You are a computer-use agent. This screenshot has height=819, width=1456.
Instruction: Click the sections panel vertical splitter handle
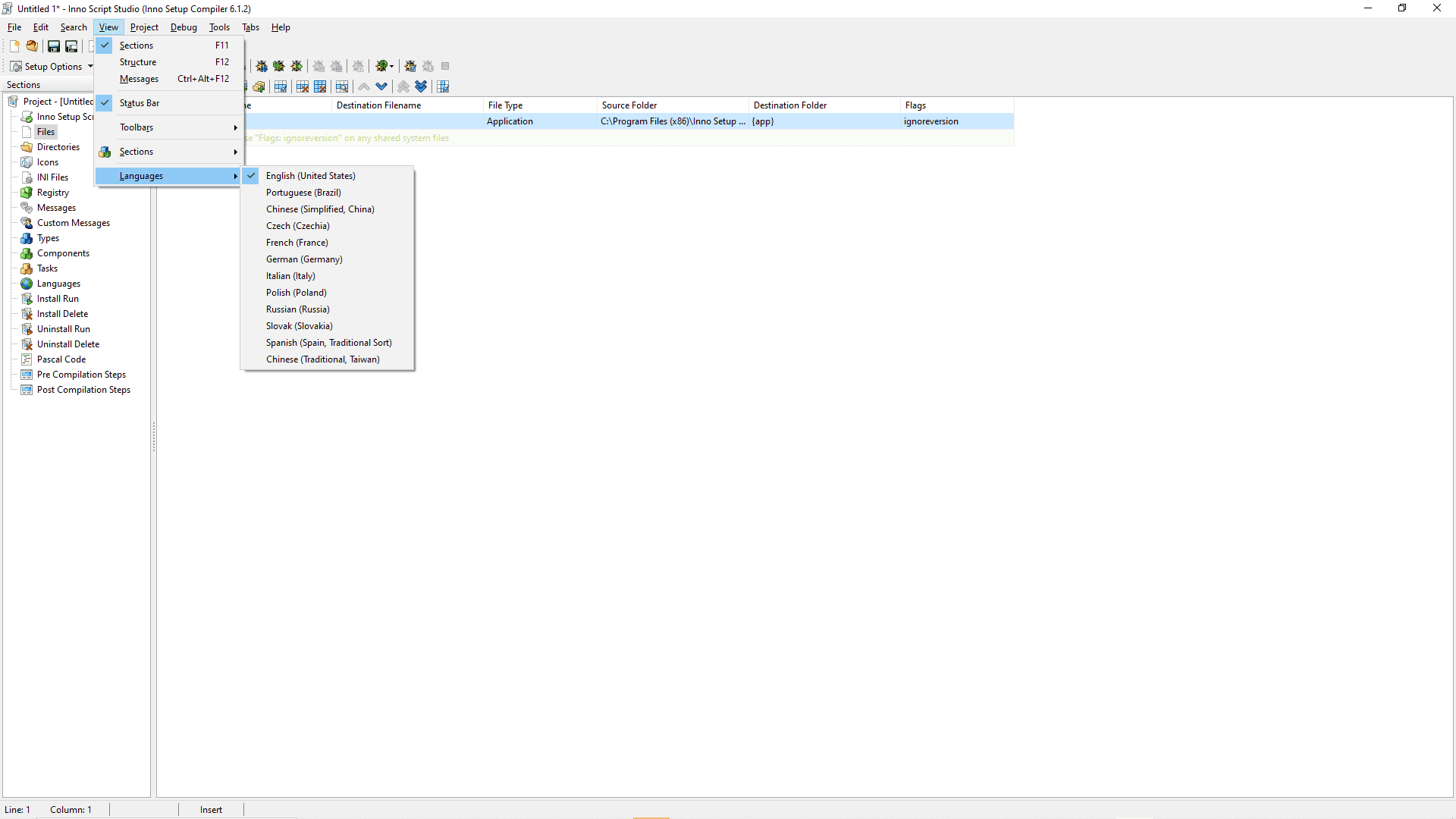154,437
